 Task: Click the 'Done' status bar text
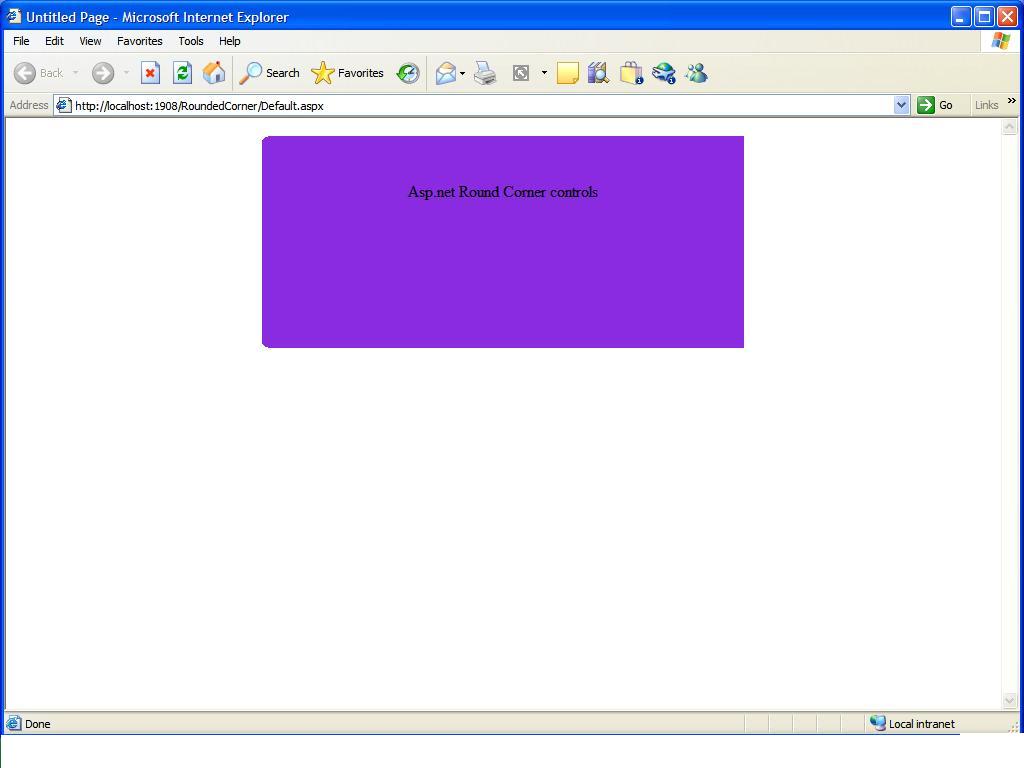(37, 724)
